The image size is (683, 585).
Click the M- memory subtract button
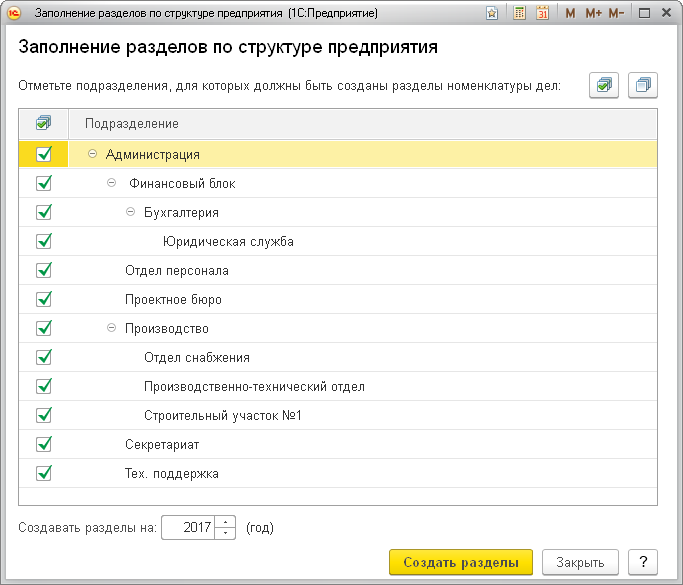coord(616,14)
